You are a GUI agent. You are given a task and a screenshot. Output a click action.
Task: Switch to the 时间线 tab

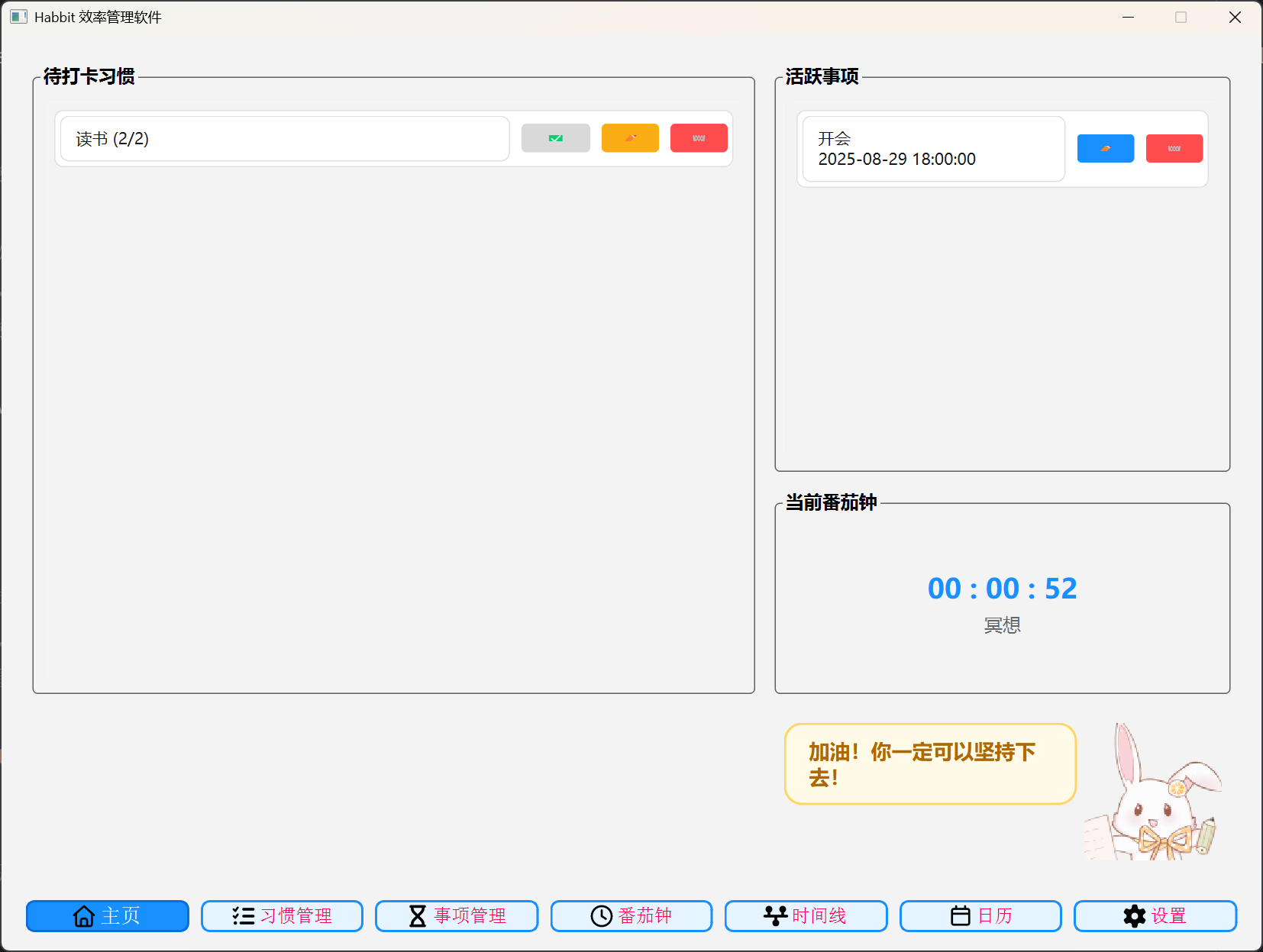click(x=805, y=915)
